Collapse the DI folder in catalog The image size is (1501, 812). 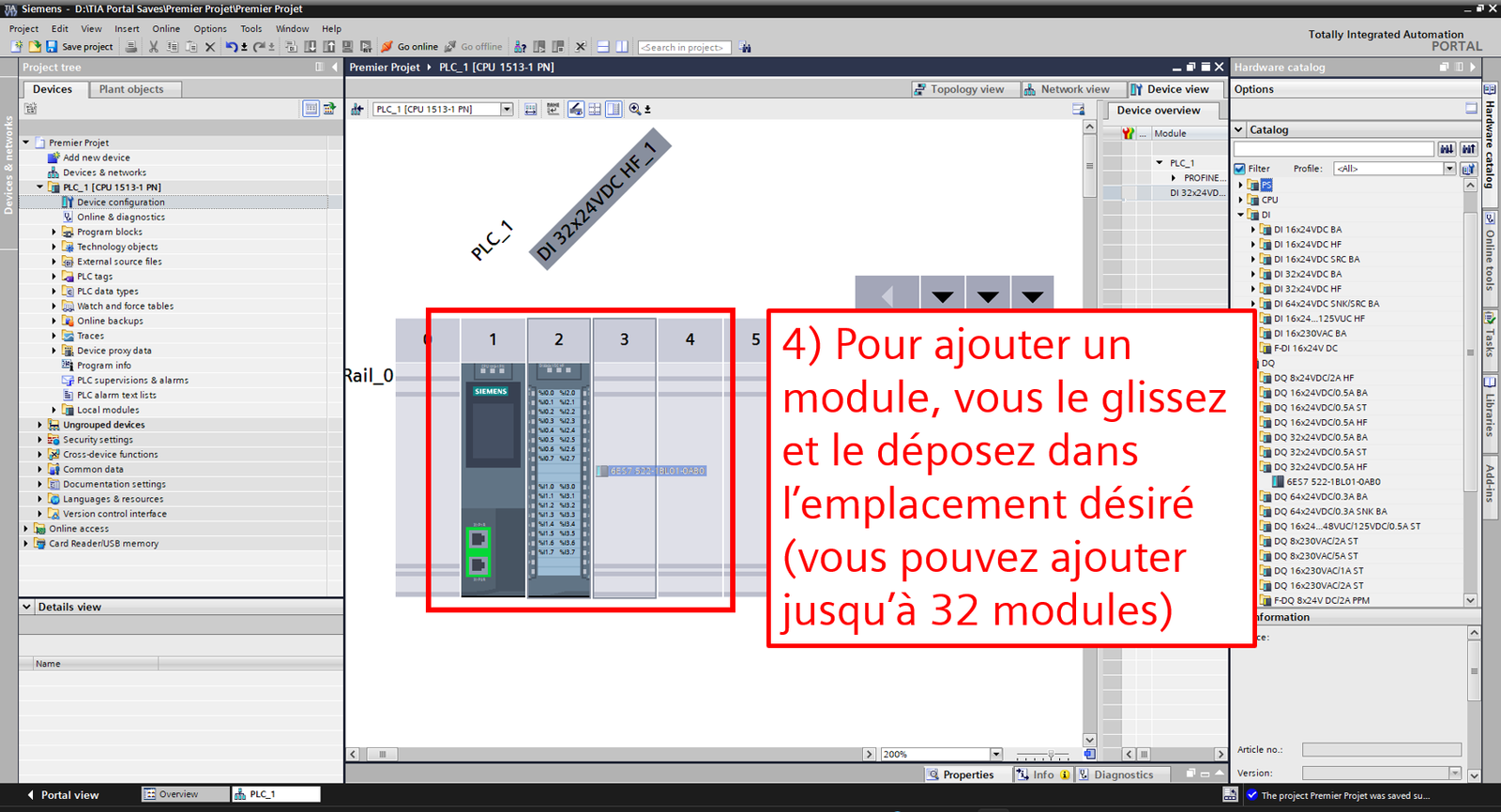click(1240, 215)
